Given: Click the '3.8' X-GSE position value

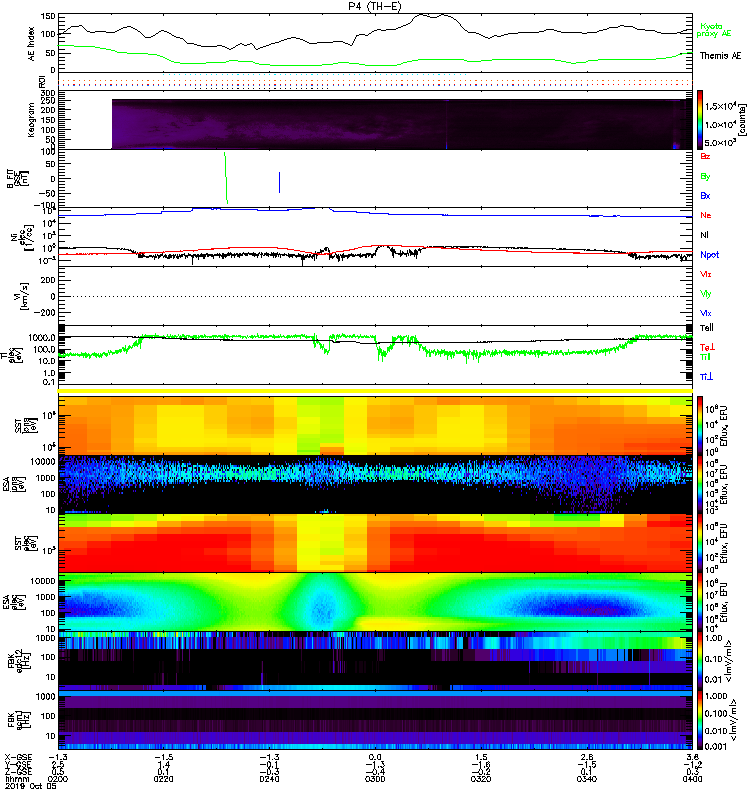Looking at the screenshot, I should click(692, 757).
